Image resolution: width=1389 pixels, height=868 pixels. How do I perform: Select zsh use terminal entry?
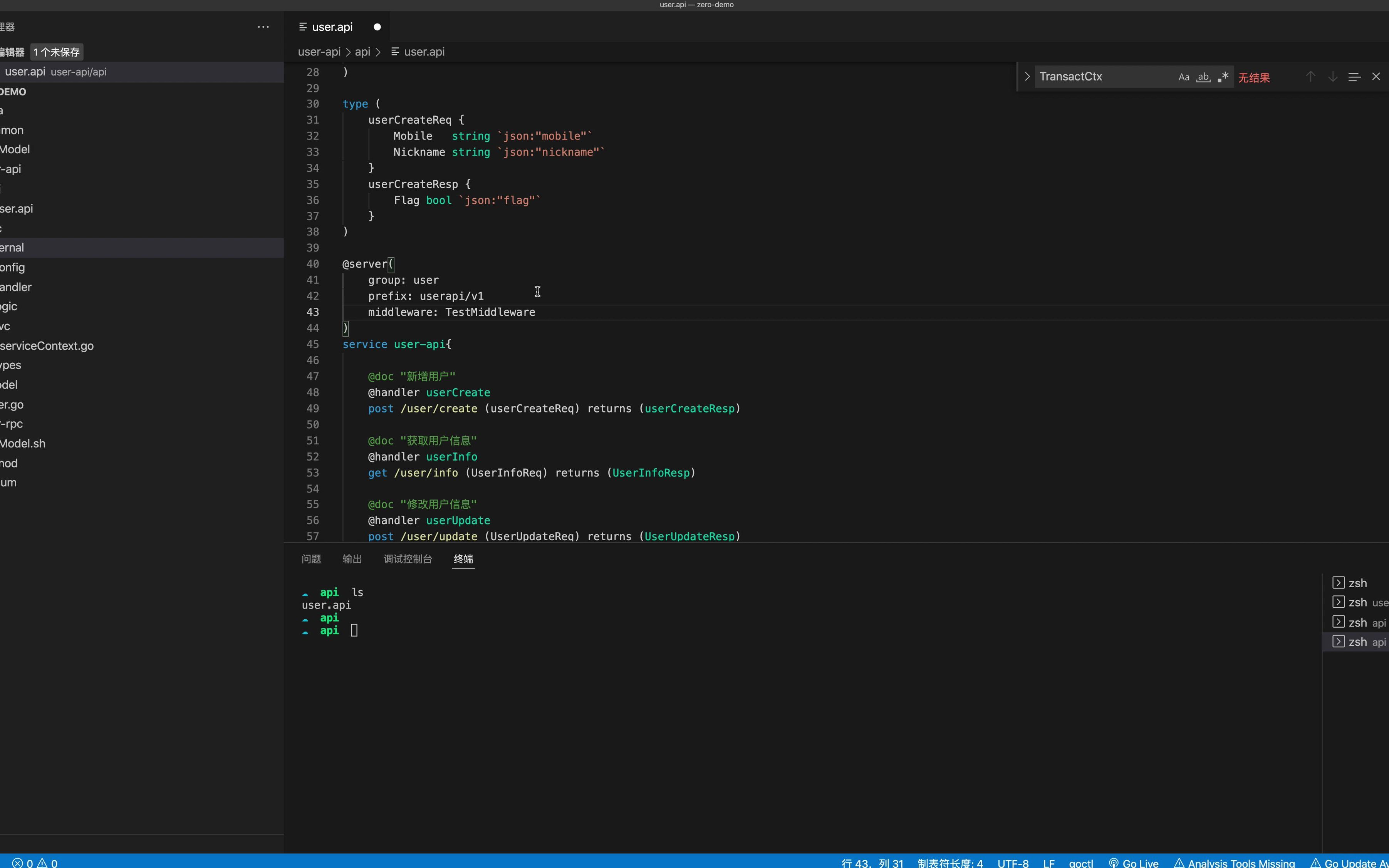click(1356, 603)
